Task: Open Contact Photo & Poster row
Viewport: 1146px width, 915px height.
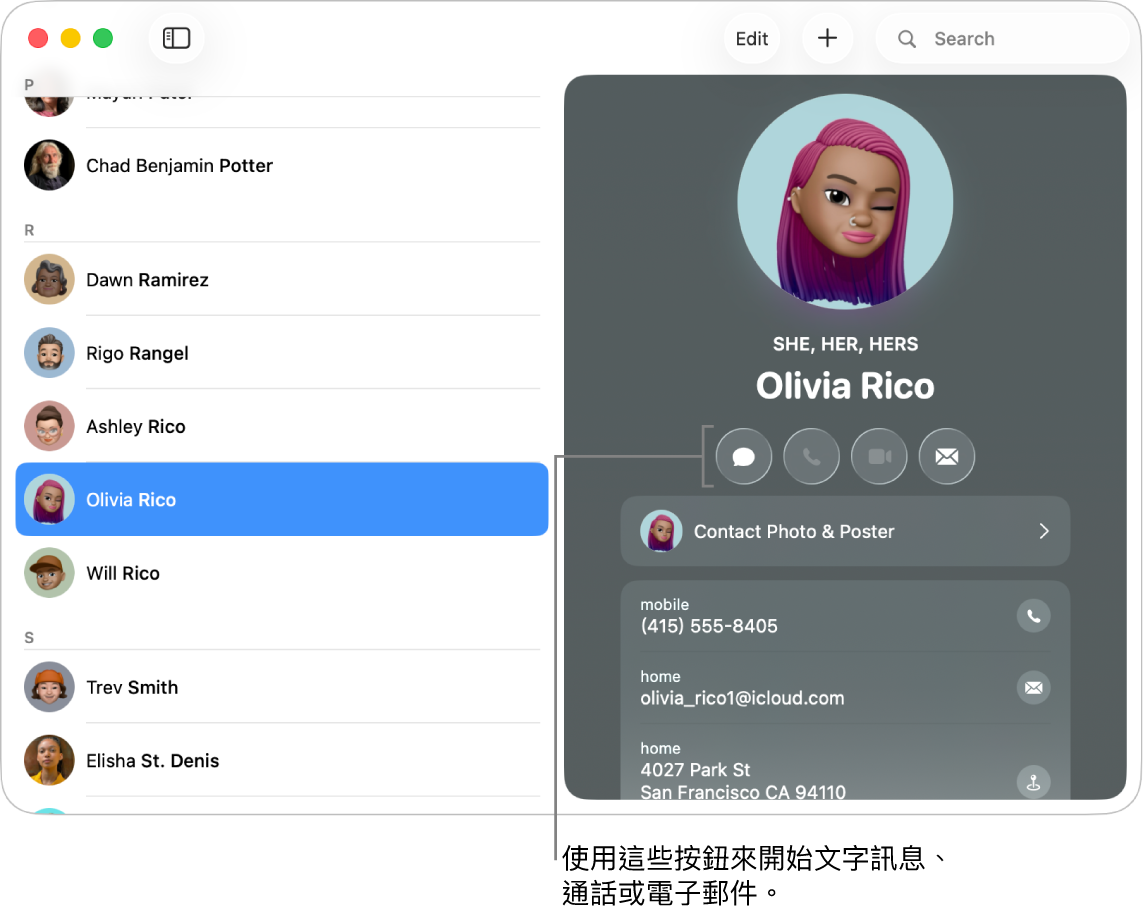Action: [x=845, y=531]
